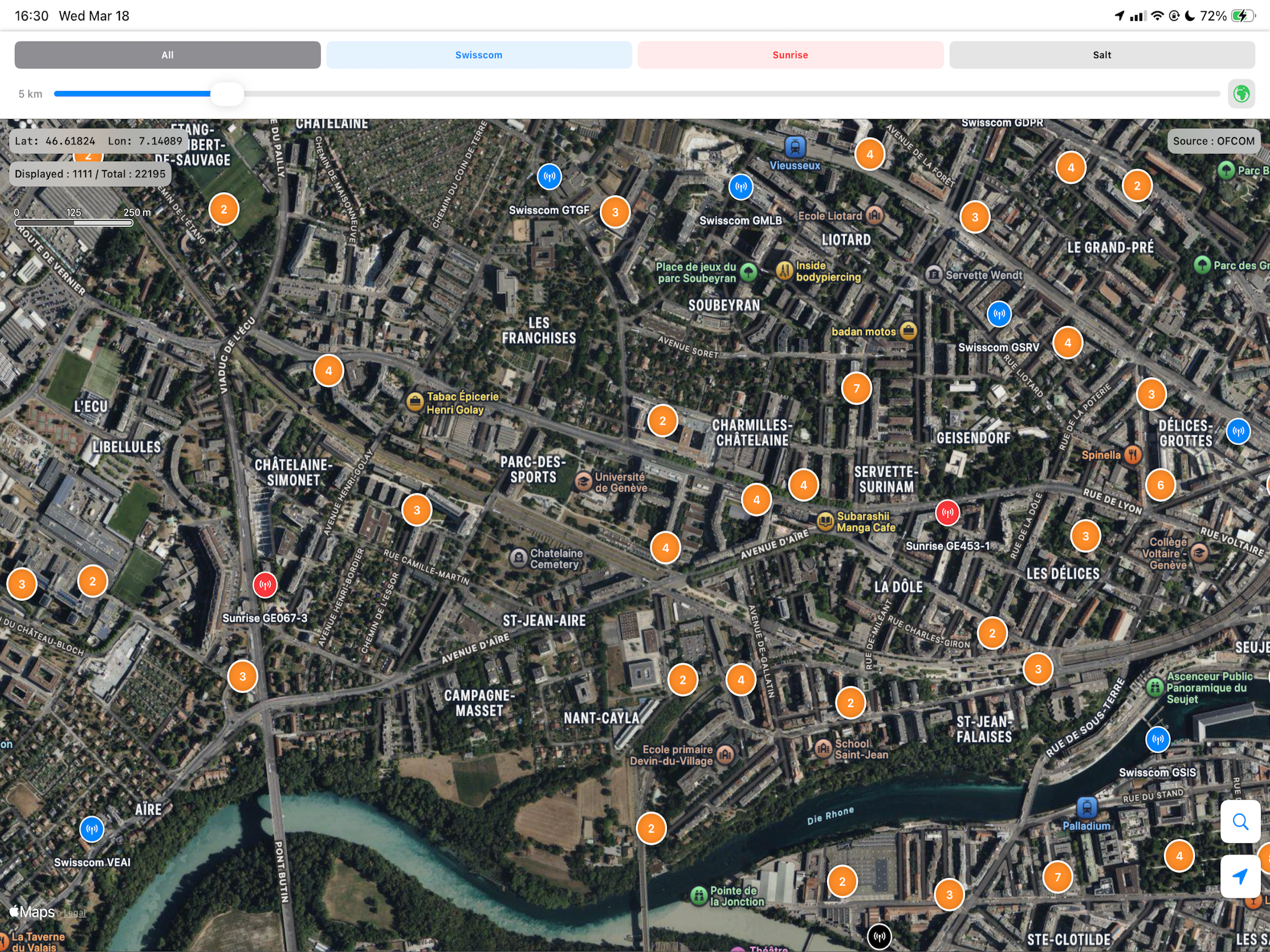Tap the 16:30 clock in status bar
The width and height of the screenshot is (1270, 952).
(32, 16)
